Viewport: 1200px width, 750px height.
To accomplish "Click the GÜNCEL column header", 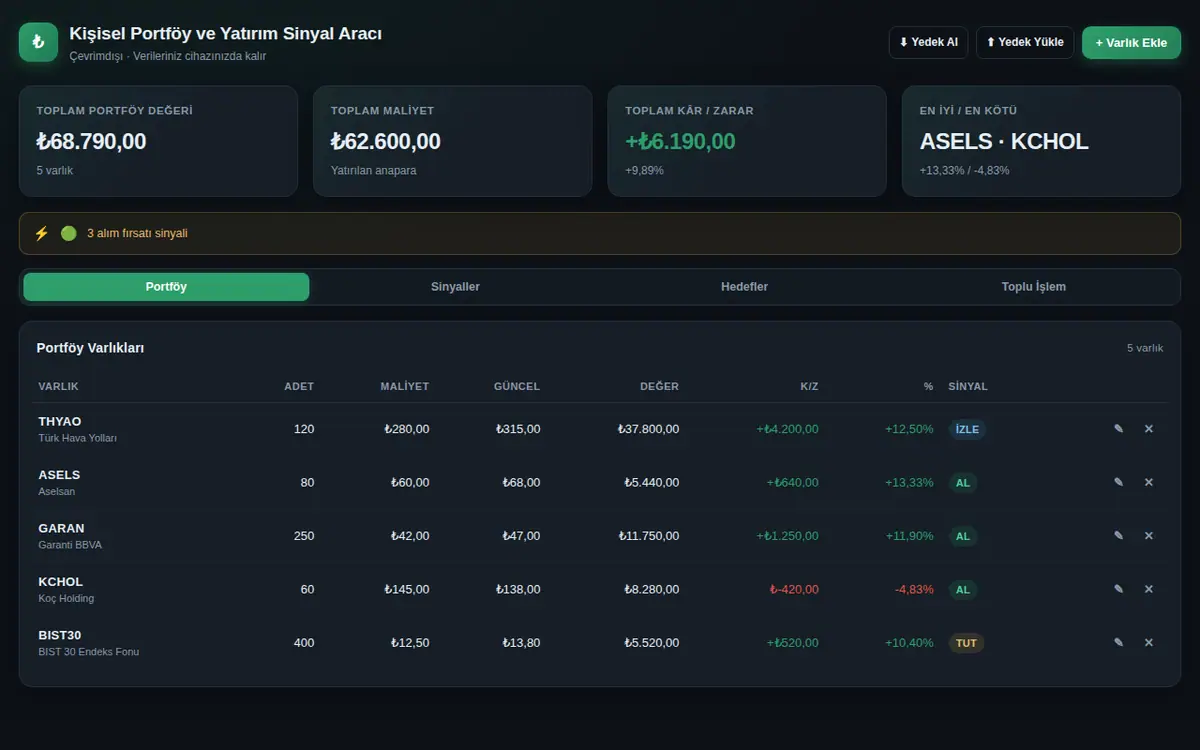I will tap(517, 386).
